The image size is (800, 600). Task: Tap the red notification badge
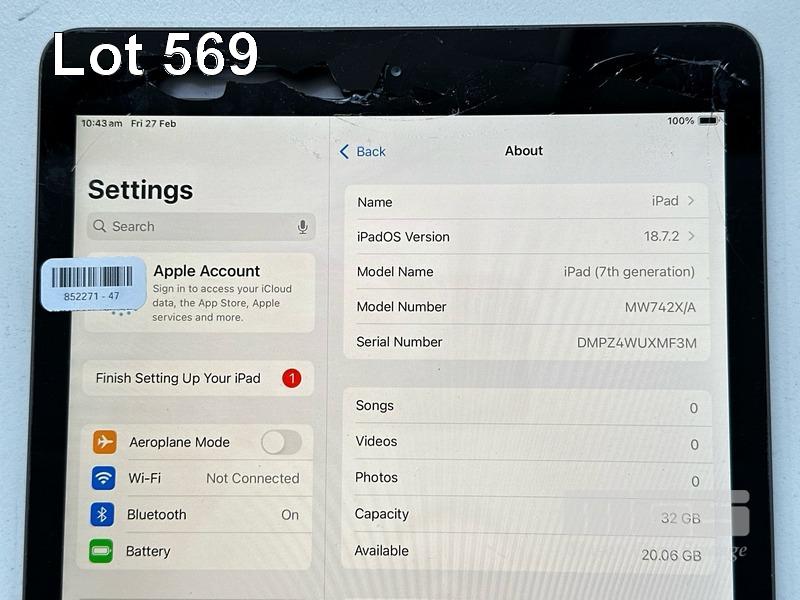coord(291,378)
